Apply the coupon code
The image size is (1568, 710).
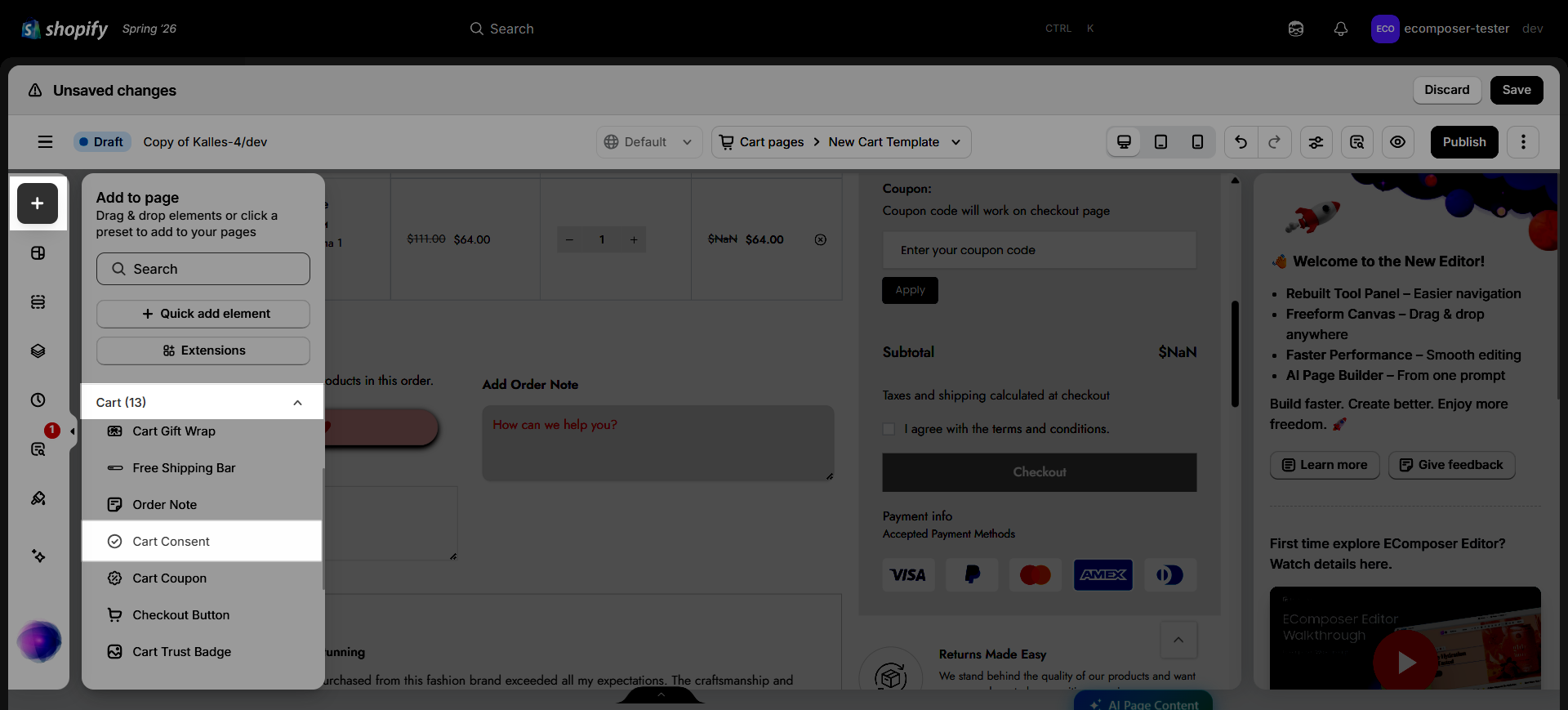pos(910,290)
